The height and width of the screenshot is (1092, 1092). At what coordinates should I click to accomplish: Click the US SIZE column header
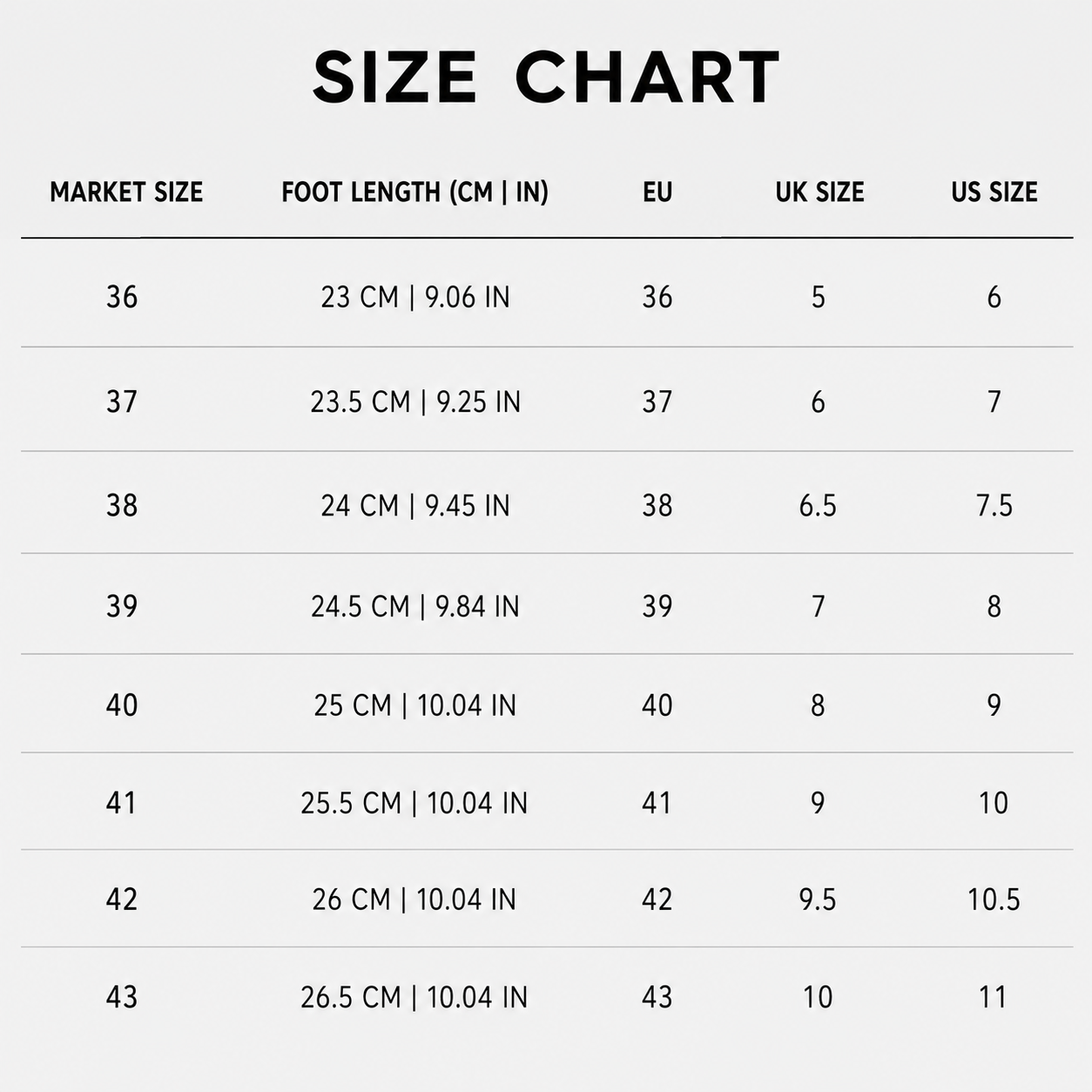pos(994,192)
